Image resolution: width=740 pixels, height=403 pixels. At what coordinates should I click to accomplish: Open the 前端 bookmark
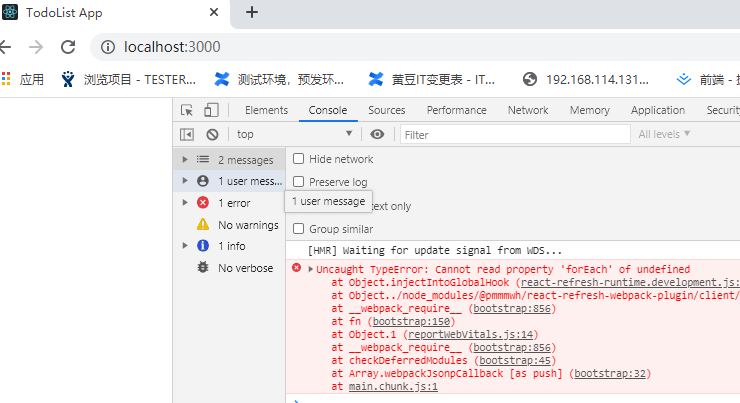coord(707,79)
